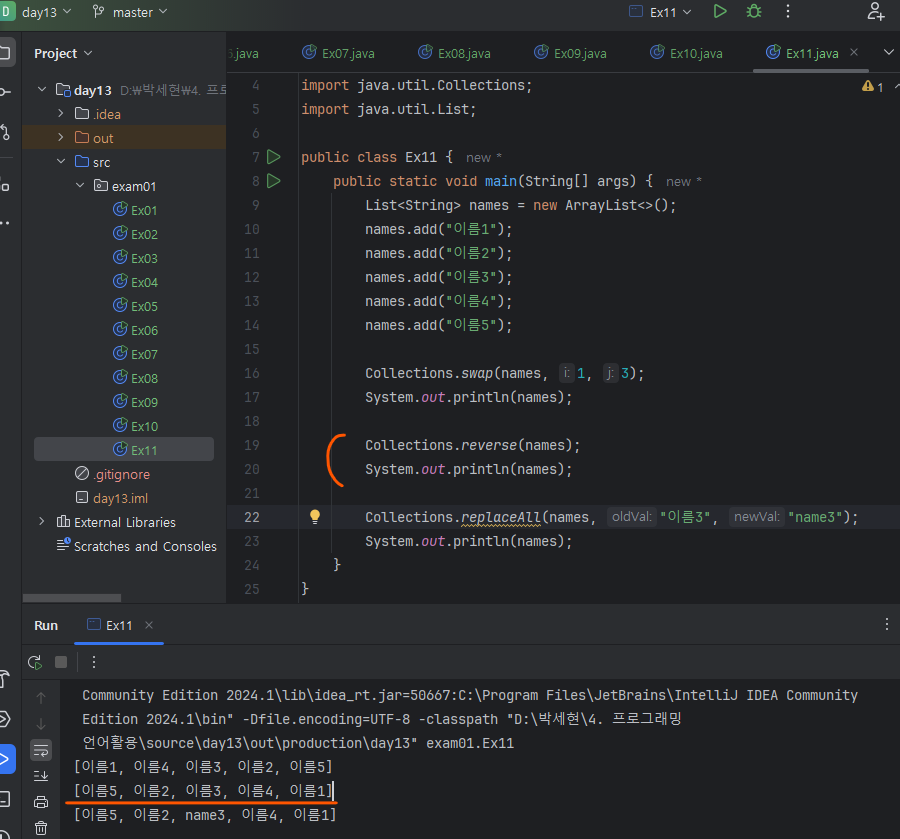Screen dimensions: 900x839
Task: Select .gitignore file in tree
Action: coord(112,474)
